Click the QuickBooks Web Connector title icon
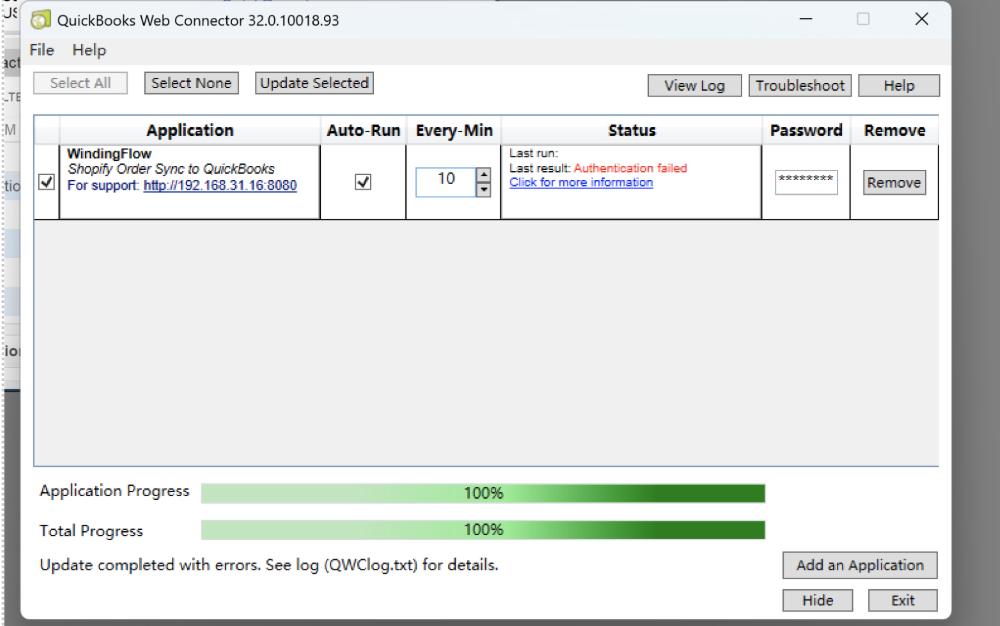The image size is (1000, 626). 41,20
